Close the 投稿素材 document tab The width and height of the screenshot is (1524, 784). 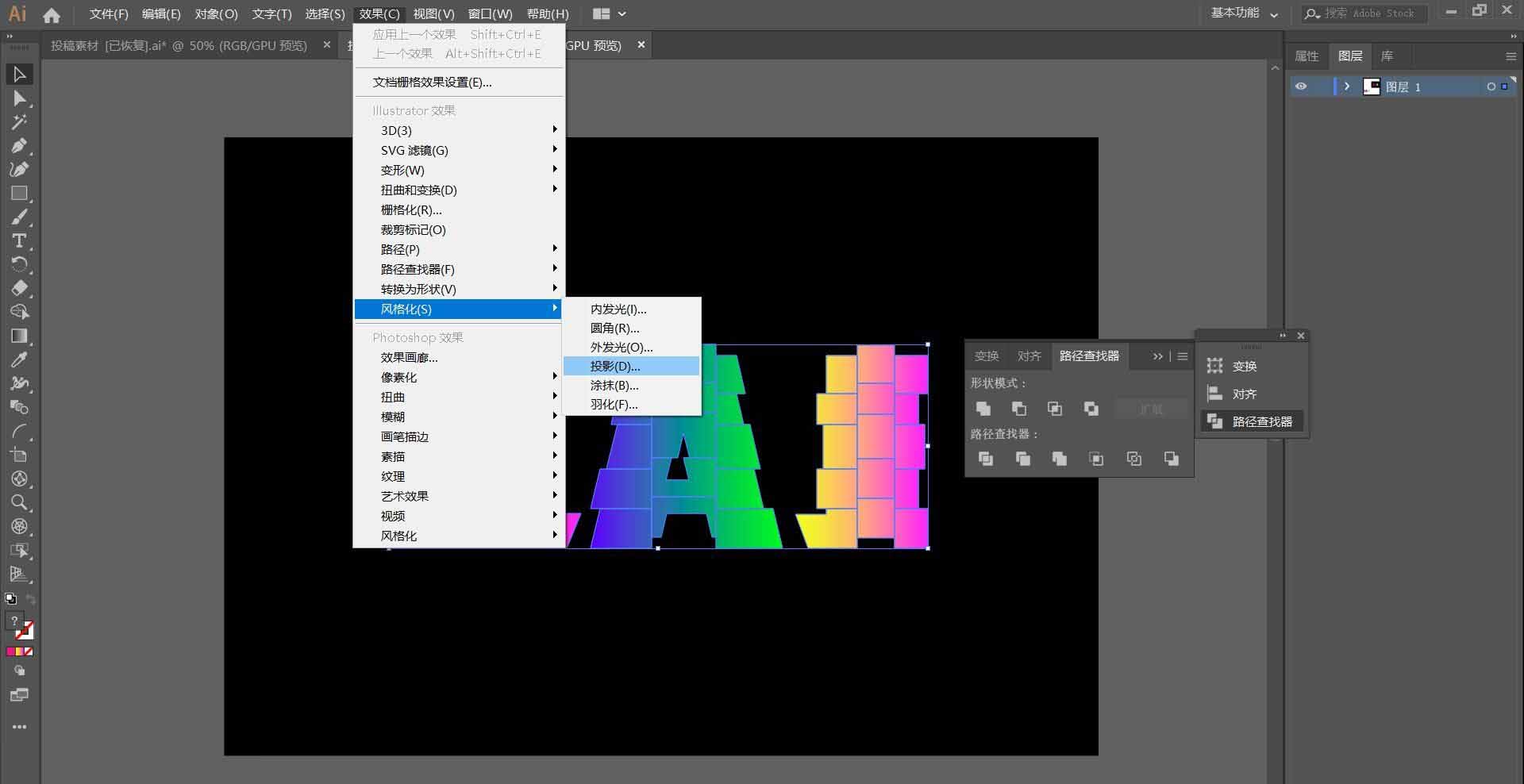(326, 45)
